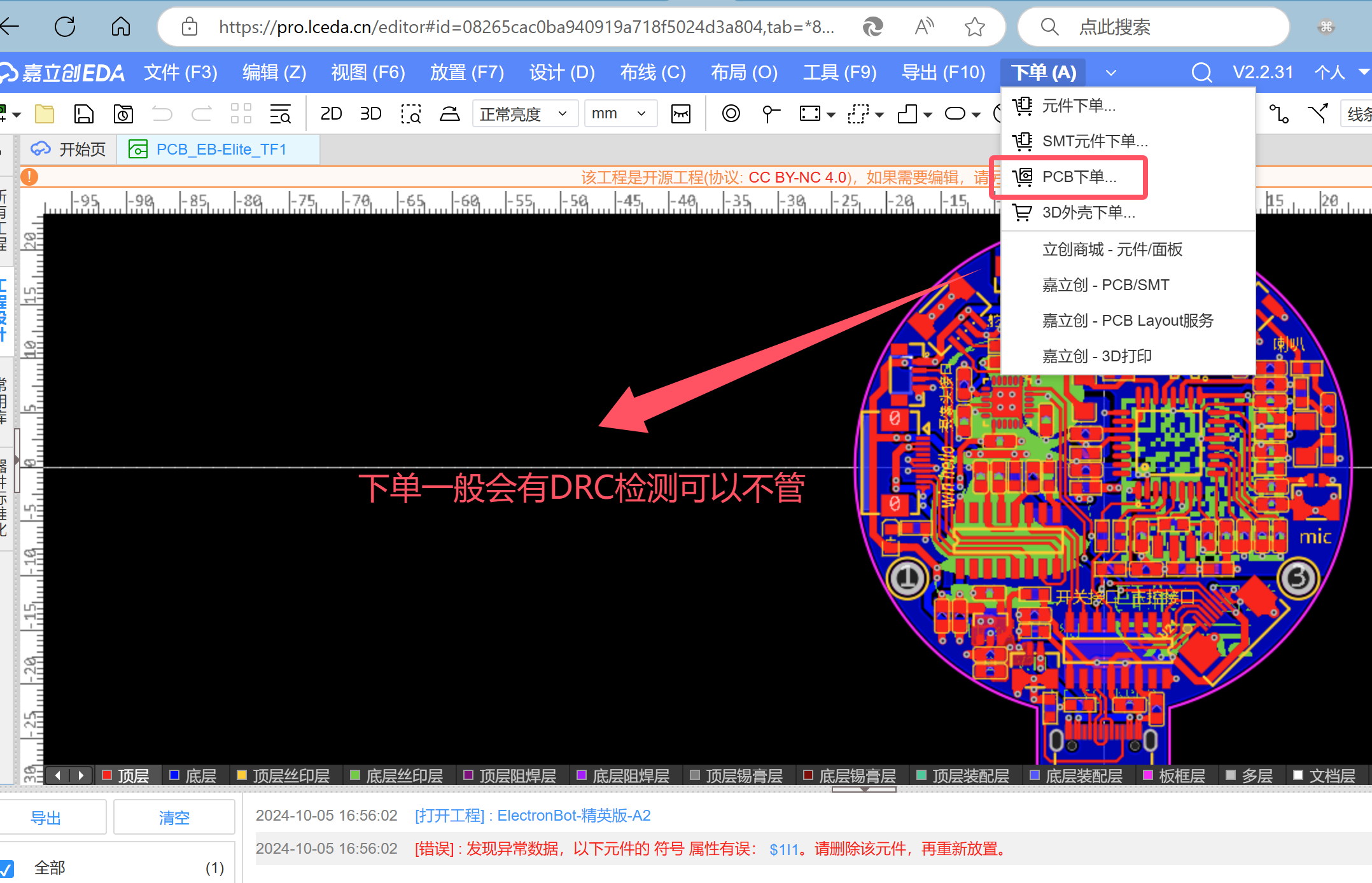The image size is (1372, 883).
Task: Select the copper region rectangle tool
Action: click(x=810, y=114)
